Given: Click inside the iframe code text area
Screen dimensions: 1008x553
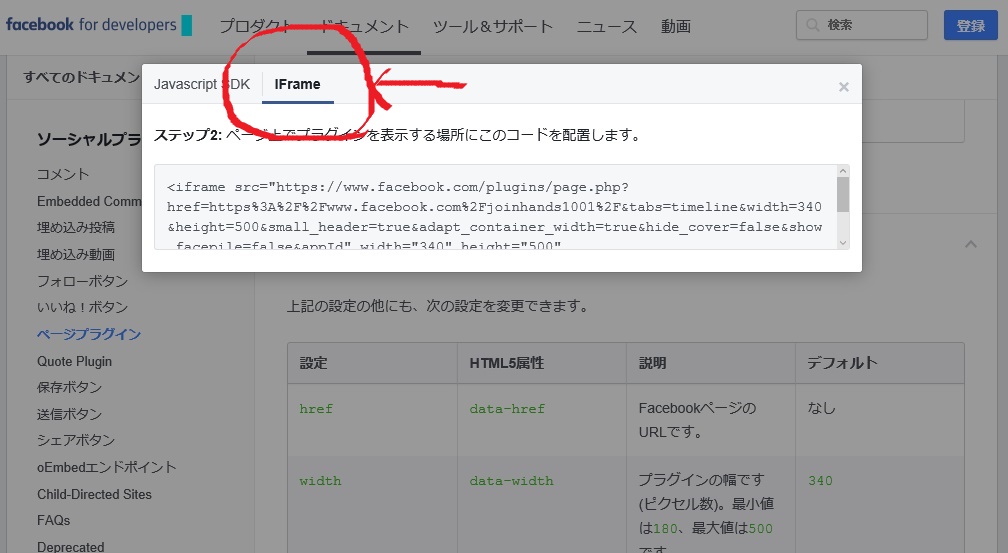Looking at the screenshot, I should tap(495, 207).
